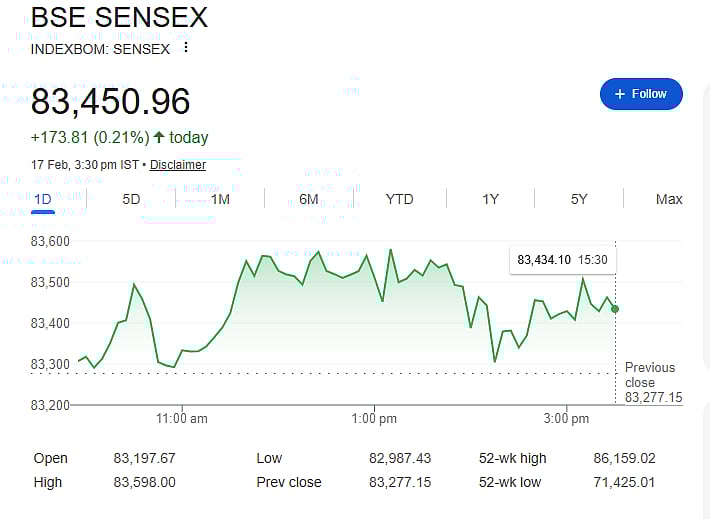Click the Previous close label on chart
The height and width of the screenshot is (519, 710).
click(650, 375)
